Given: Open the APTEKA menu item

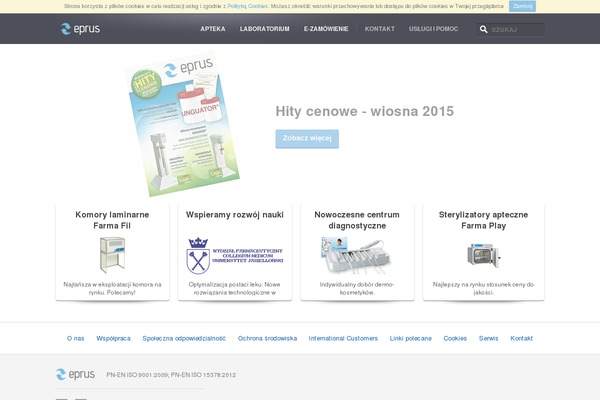Looking at the screenshot, I should point(213,29).
